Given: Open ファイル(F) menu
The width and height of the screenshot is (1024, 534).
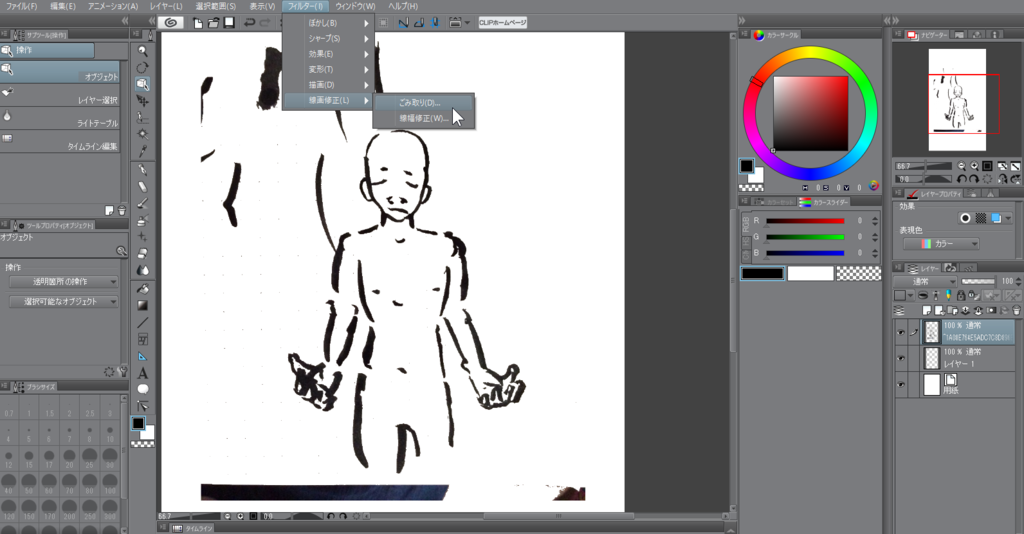Looking at the screenshot, I should 22,6.
